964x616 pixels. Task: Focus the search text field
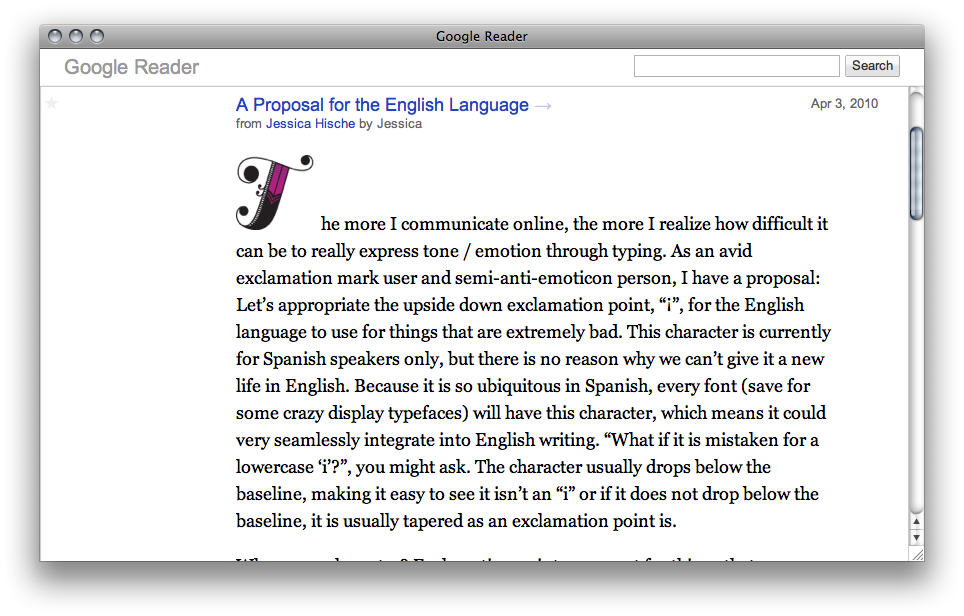coord(736,66)
